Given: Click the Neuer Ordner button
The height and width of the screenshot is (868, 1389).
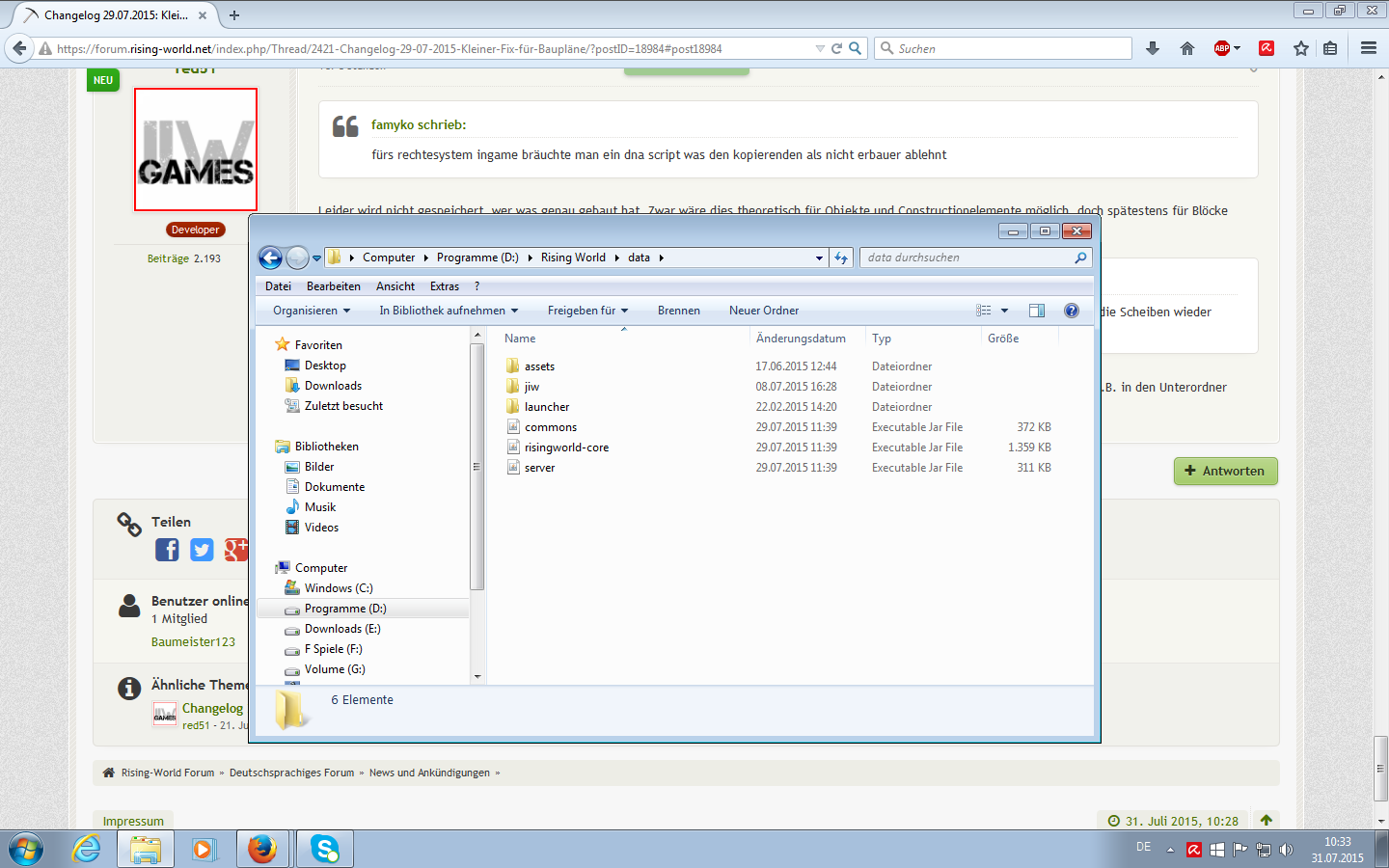Looking at the screenshot, I should tap(763, 311).
